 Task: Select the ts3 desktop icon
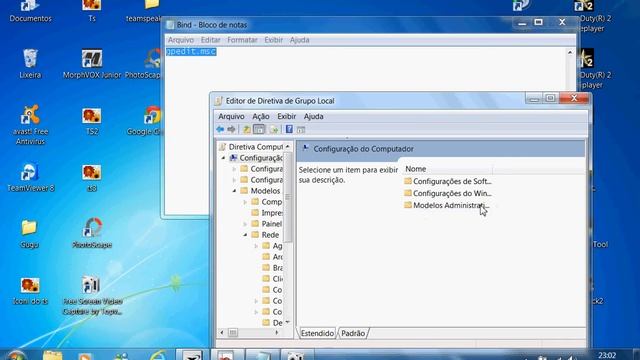point(92,178)
